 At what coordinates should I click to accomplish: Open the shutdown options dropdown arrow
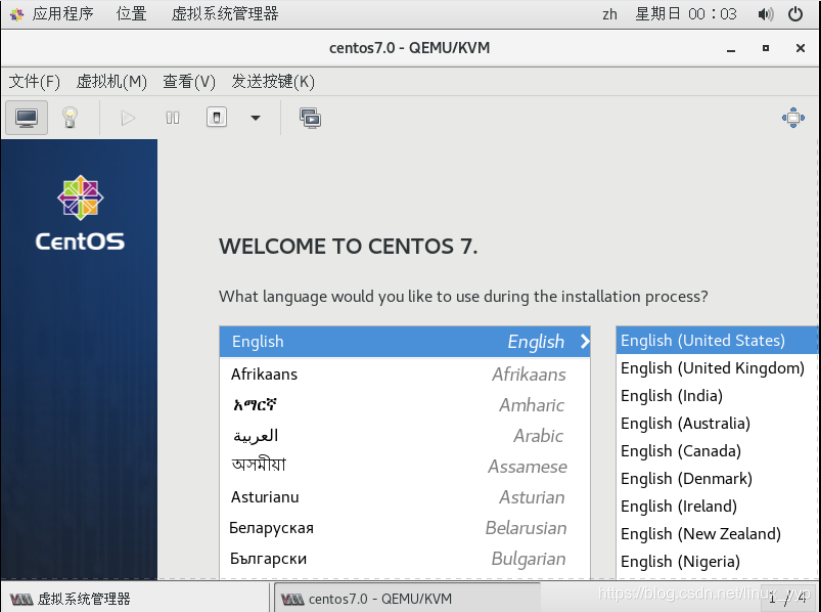(255, 118)
